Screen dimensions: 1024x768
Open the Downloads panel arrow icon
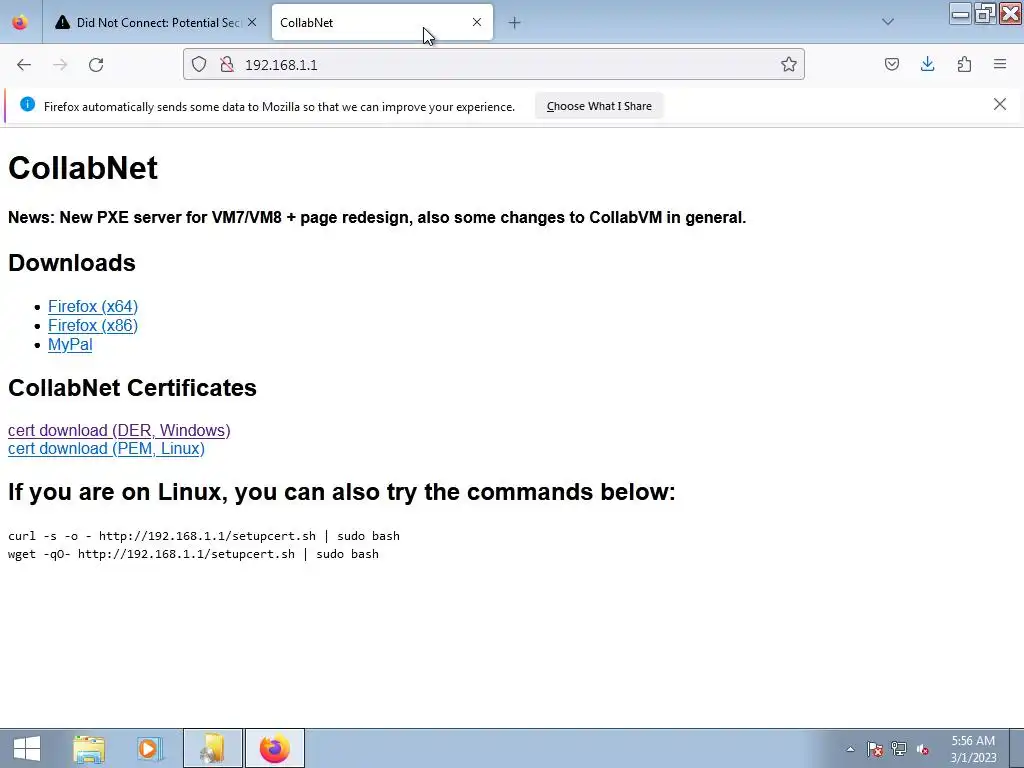coord(927,64)
